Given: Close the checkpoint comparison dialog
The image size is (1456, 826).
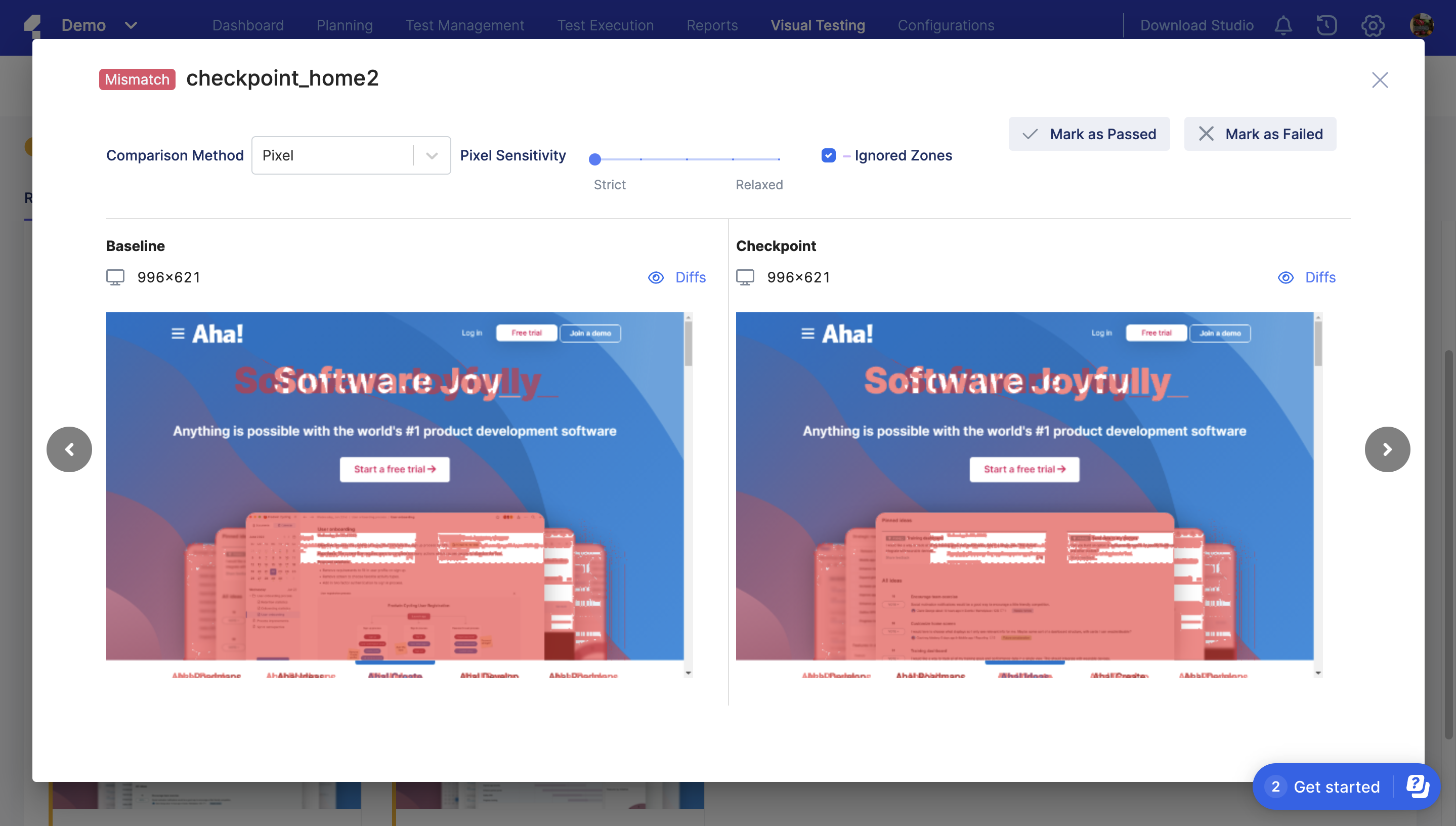Looking at the screenshot, I should 1380,80.
